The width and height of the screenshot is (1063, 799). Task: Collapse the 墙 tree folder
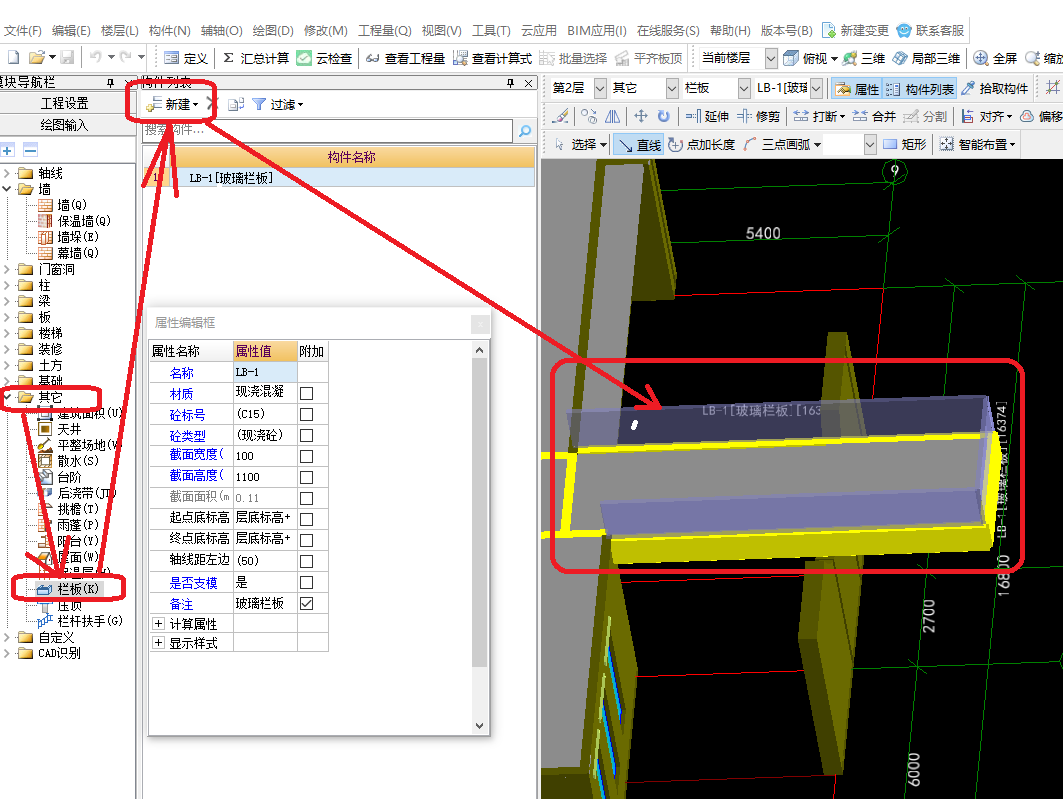[x=7, y=189]
